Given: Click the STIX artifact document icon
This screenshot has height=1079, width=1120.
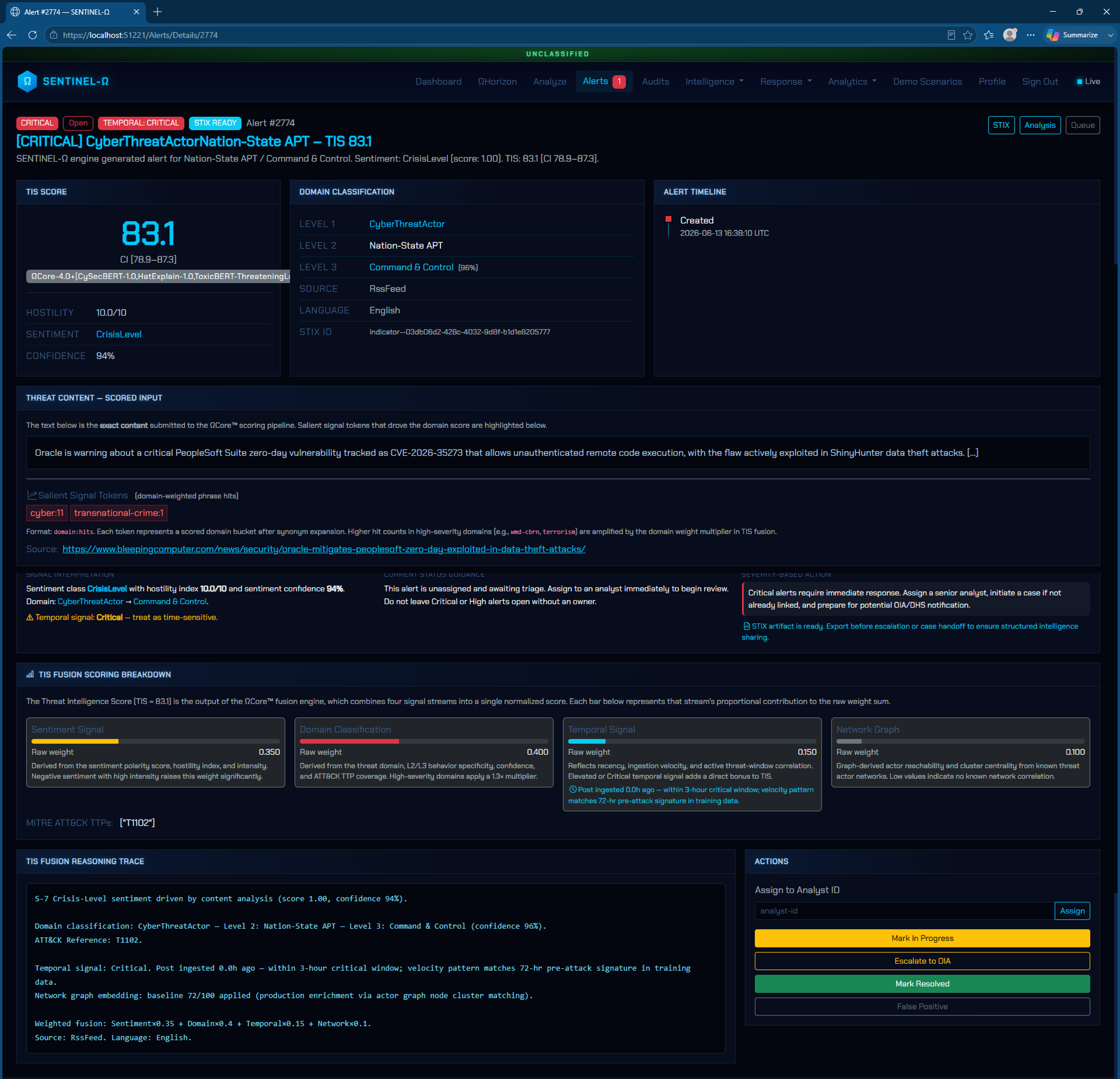Looking at the screenshot, I should 746,626.
